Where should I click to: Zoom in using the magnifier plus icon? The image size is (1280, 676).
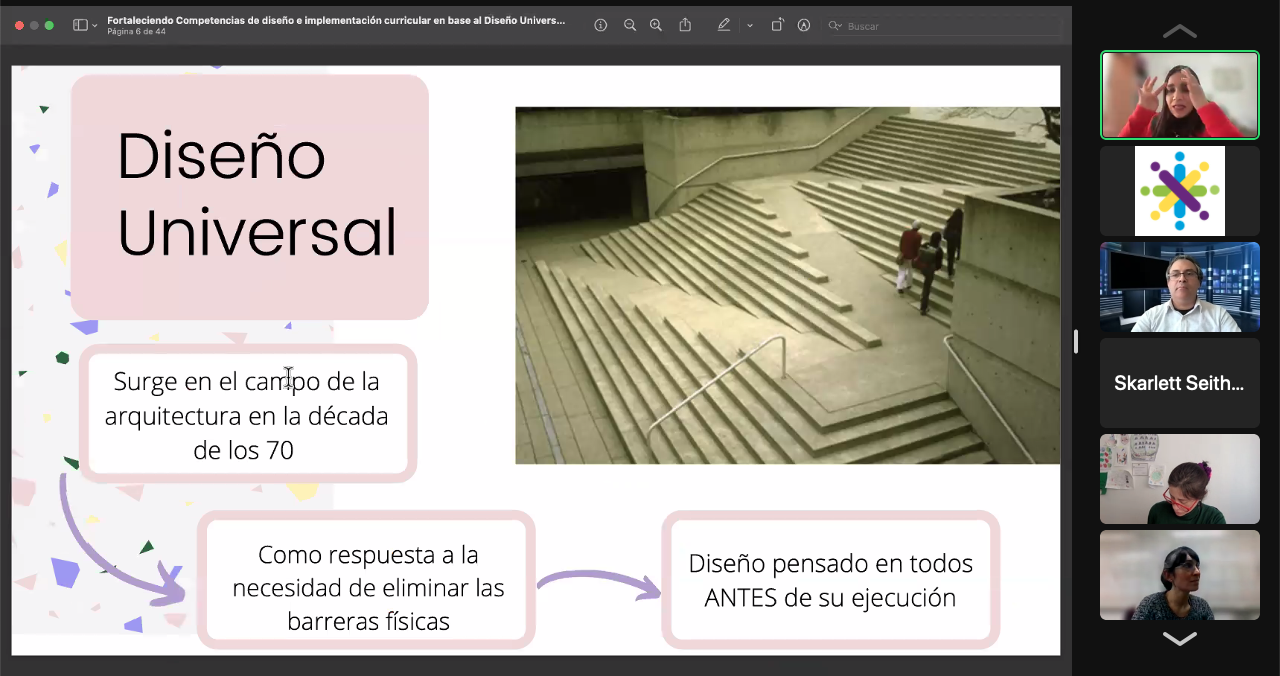(x=656, y=25)
